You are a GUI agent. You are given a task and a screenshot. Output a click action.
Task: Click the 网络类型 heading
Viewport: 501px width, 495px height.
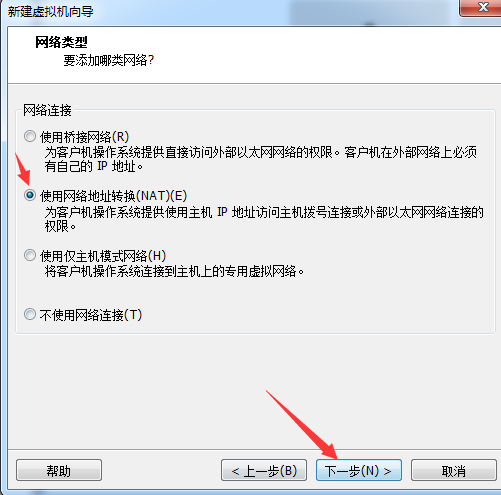61,42
